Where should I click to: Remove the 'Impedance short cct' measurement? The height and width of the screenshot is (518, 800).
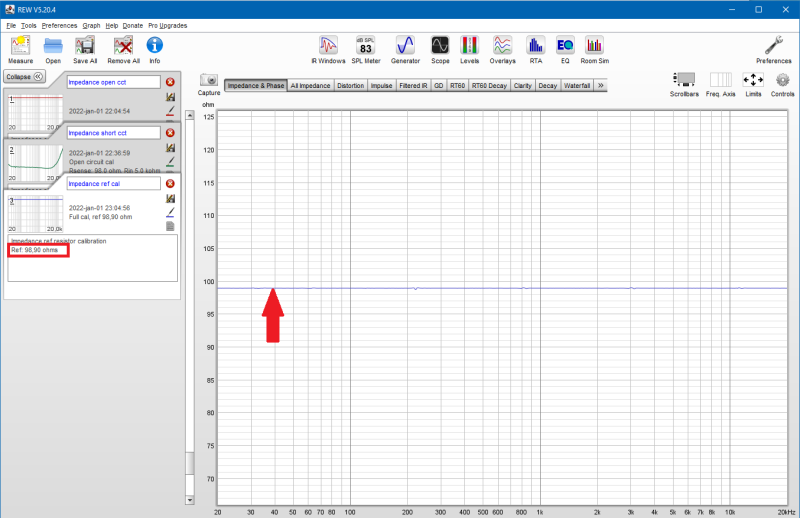(x=170, y=133)
